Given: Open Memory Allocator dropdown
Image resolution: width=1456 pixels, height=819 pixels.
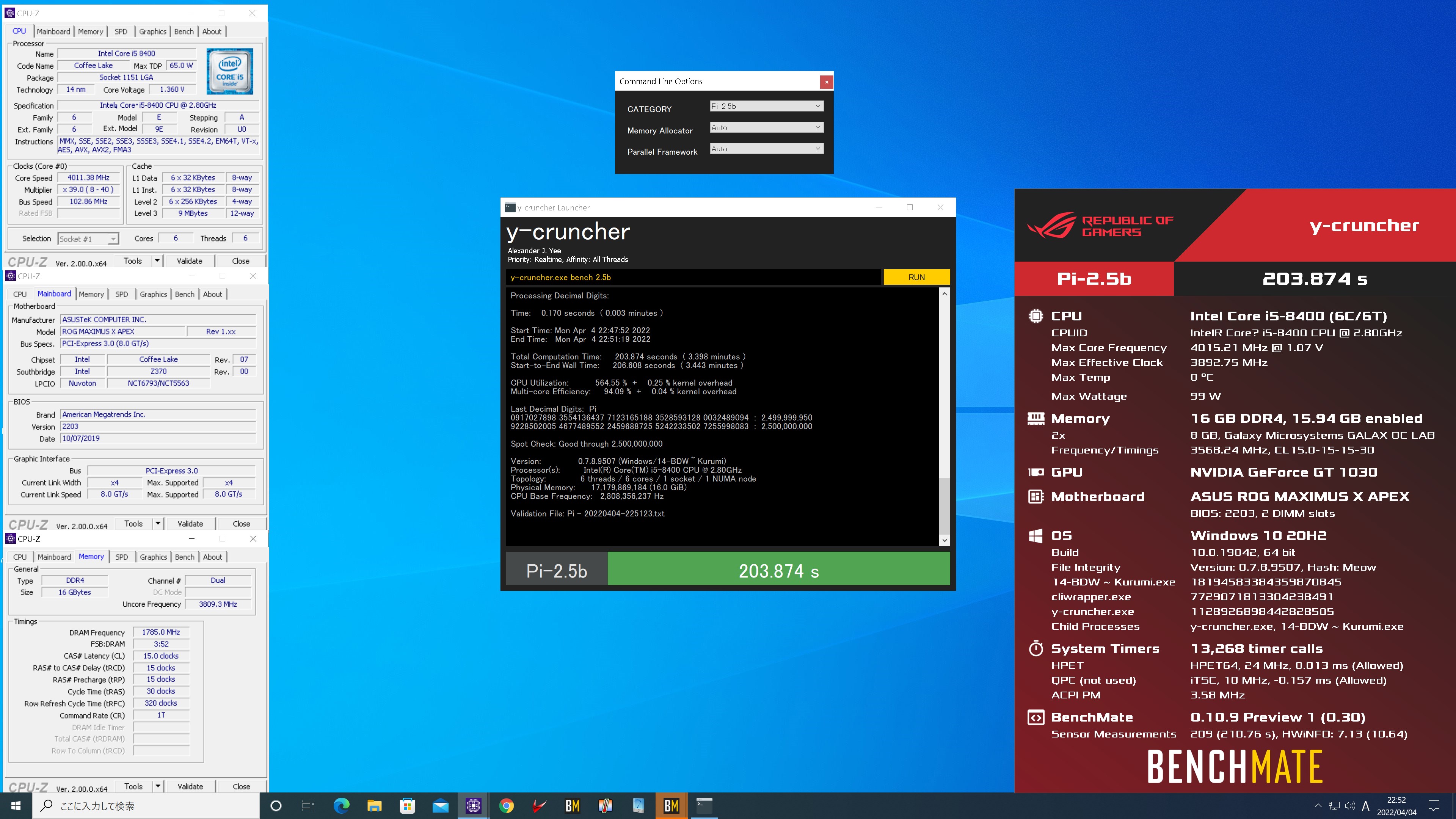Looking at the screenshot, I should click(766, 128).
